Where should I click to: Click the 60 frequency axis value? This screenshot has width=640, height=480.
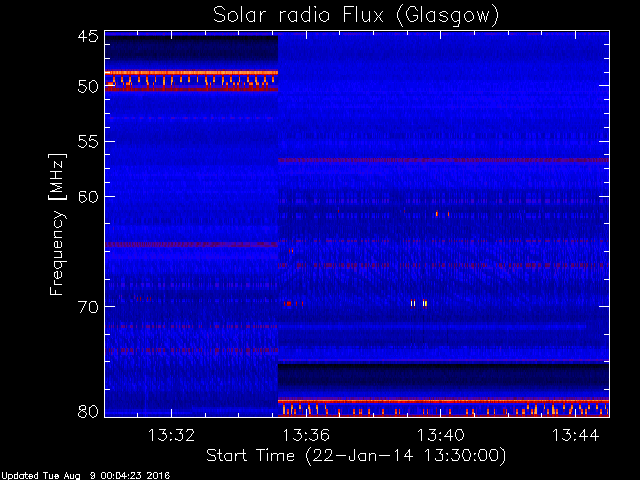(89, 197)
